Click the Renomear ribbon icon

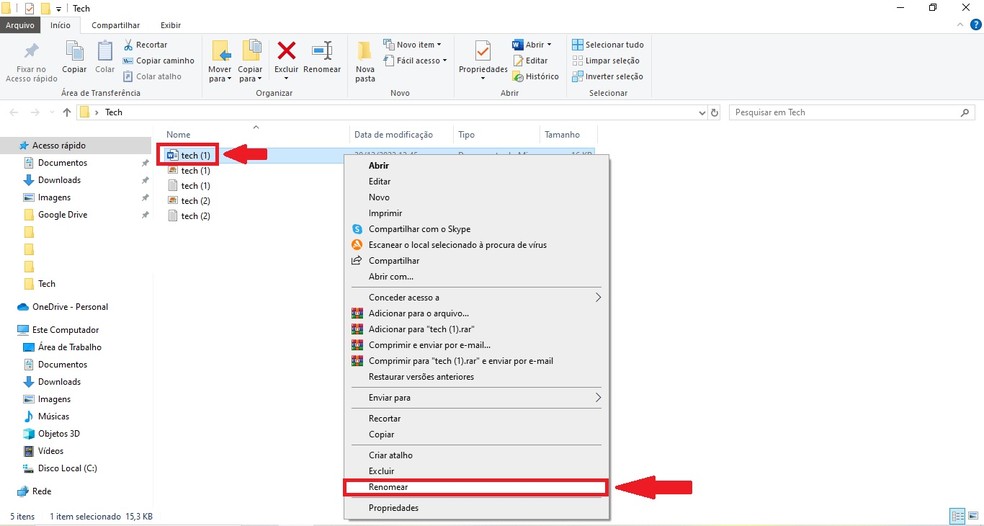(322, 51)
